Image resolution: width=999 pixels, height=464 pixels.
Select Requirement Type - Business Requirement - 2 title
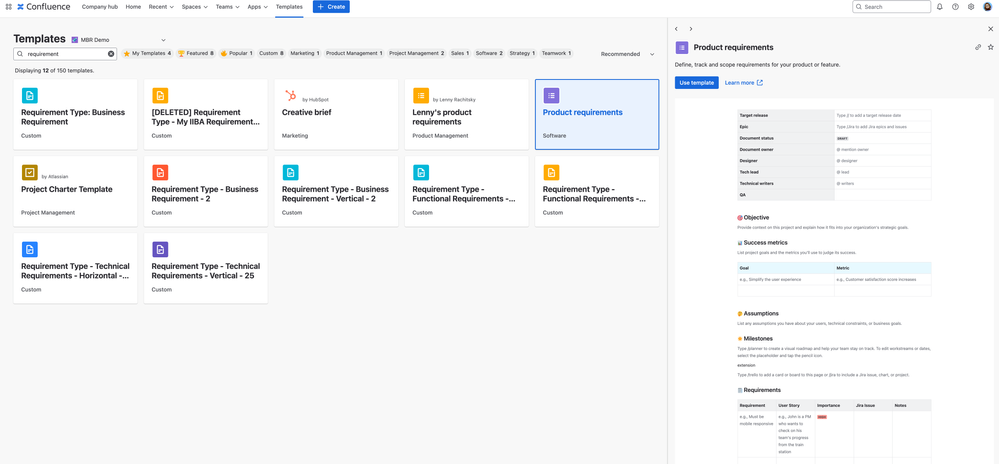(x=205, y=194)
